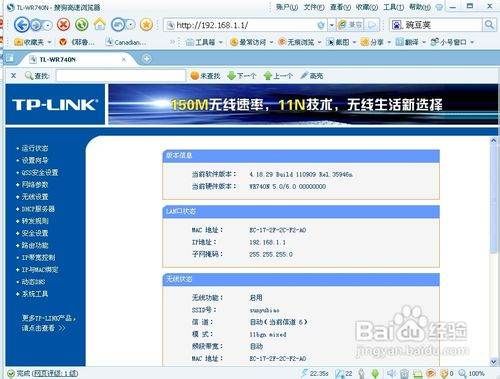Select the TL-WR740N browser tab
Viewport: 500px width, 379px height.
pos(78,59)
